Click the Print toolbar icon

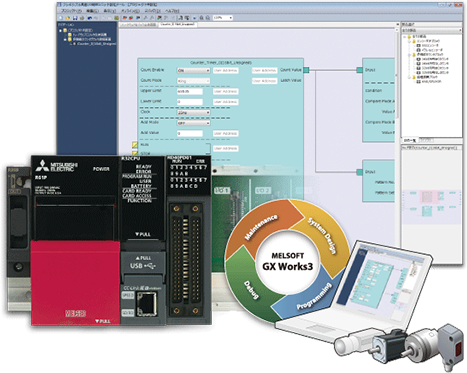[x=82, y=18]
